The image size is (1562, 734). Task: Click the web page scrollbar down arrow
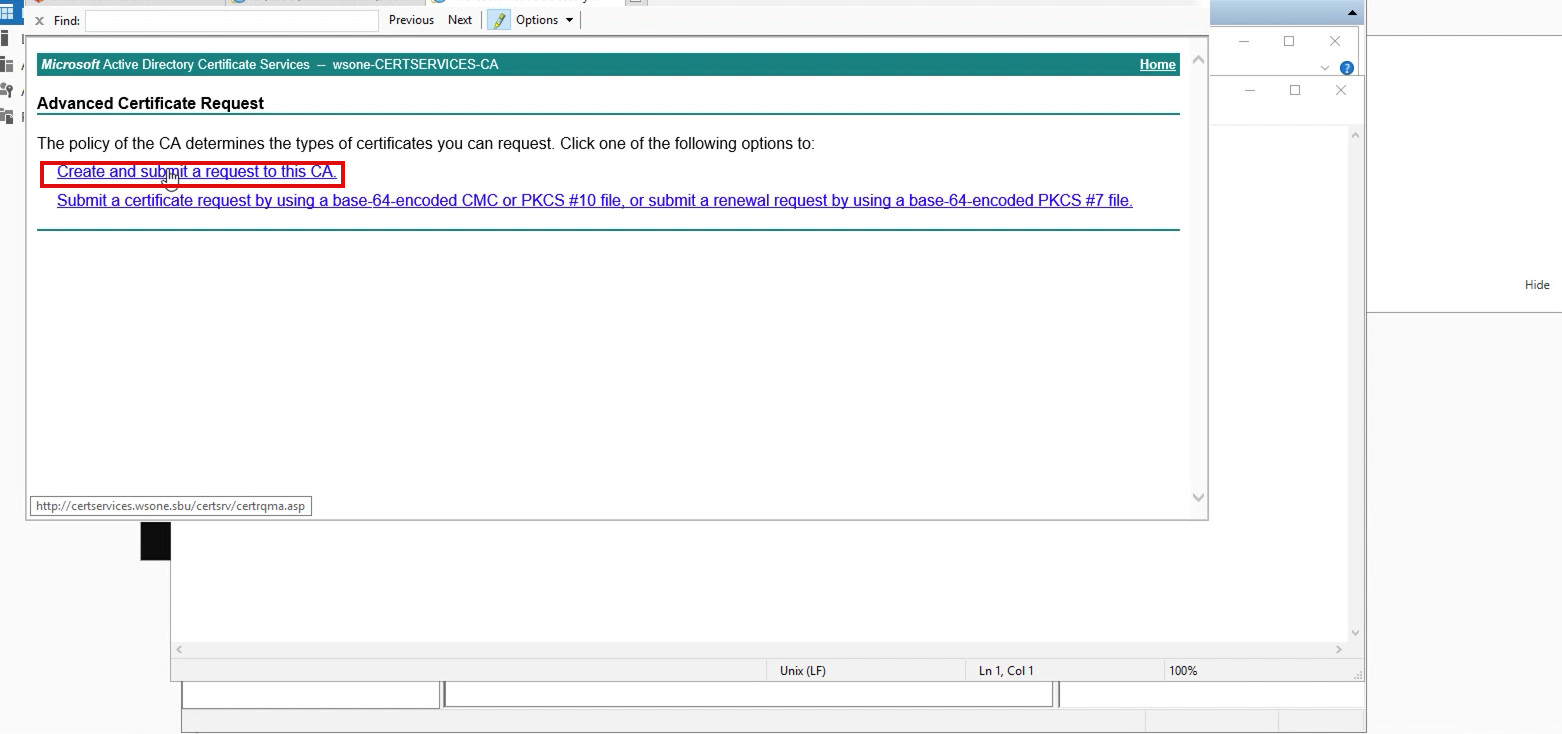[x=1198, y=497]
